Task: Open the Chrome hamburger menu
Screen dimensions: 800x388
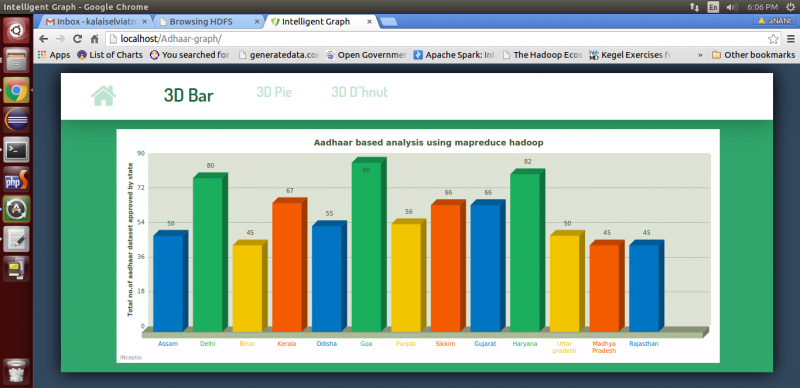Action: tap(790, 38)
